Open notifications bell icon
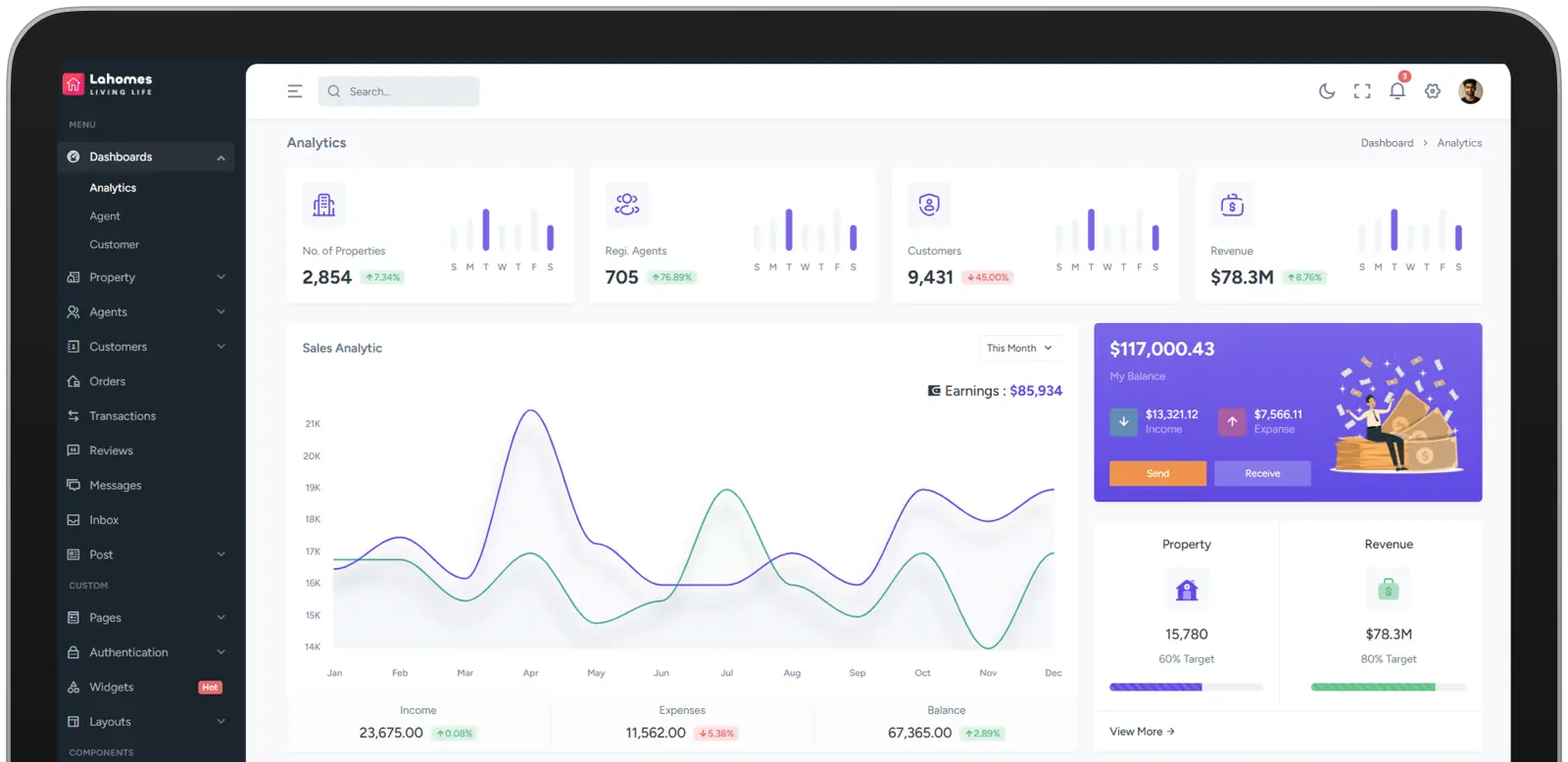1568x762 pixels. [x=1397, y=90]
